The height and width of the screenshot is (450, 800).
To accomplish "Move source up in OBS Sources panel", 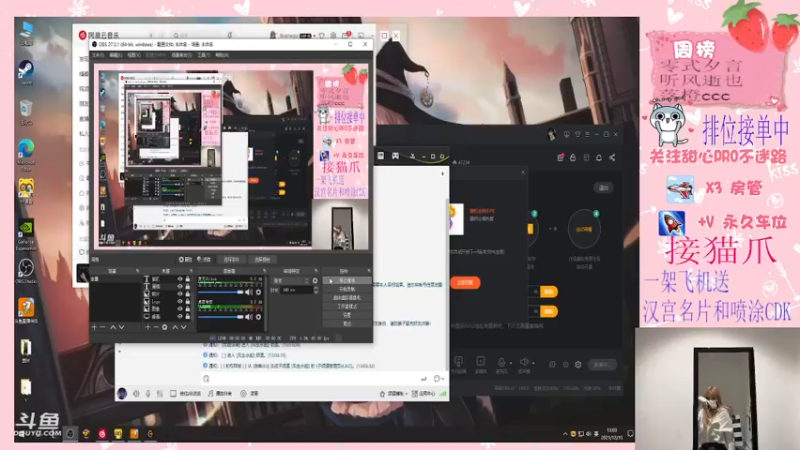I will point(175,327).
